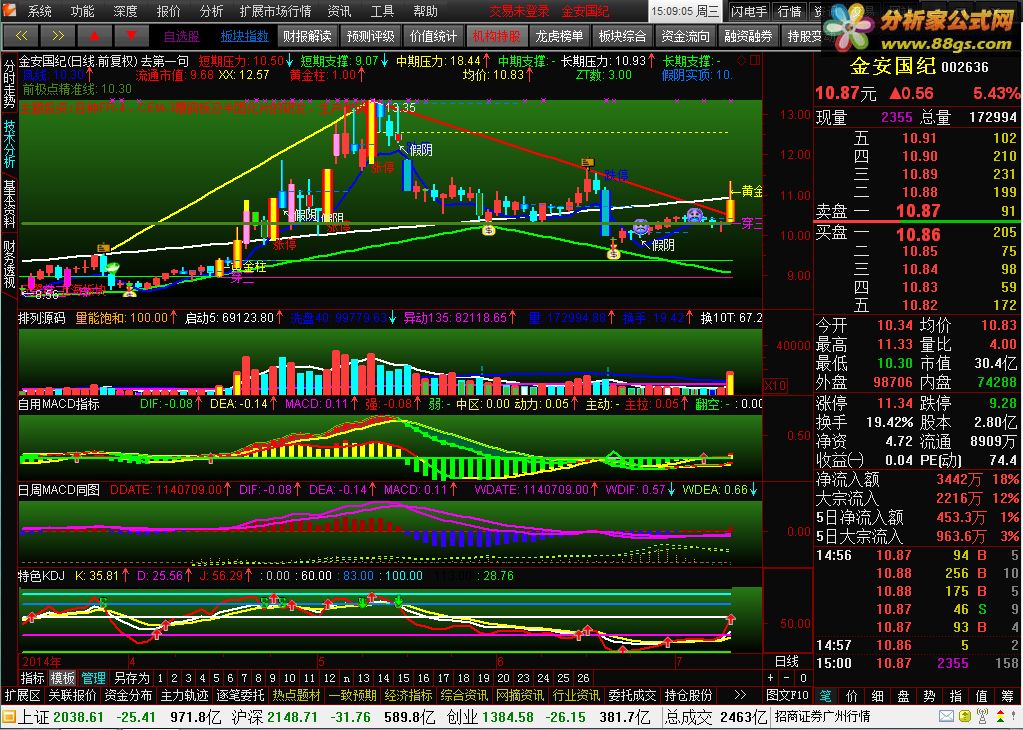Expand more bottom tabs with >> arrow
The width and height of the screenshot is (1023, 730).
tap(739, 695)
